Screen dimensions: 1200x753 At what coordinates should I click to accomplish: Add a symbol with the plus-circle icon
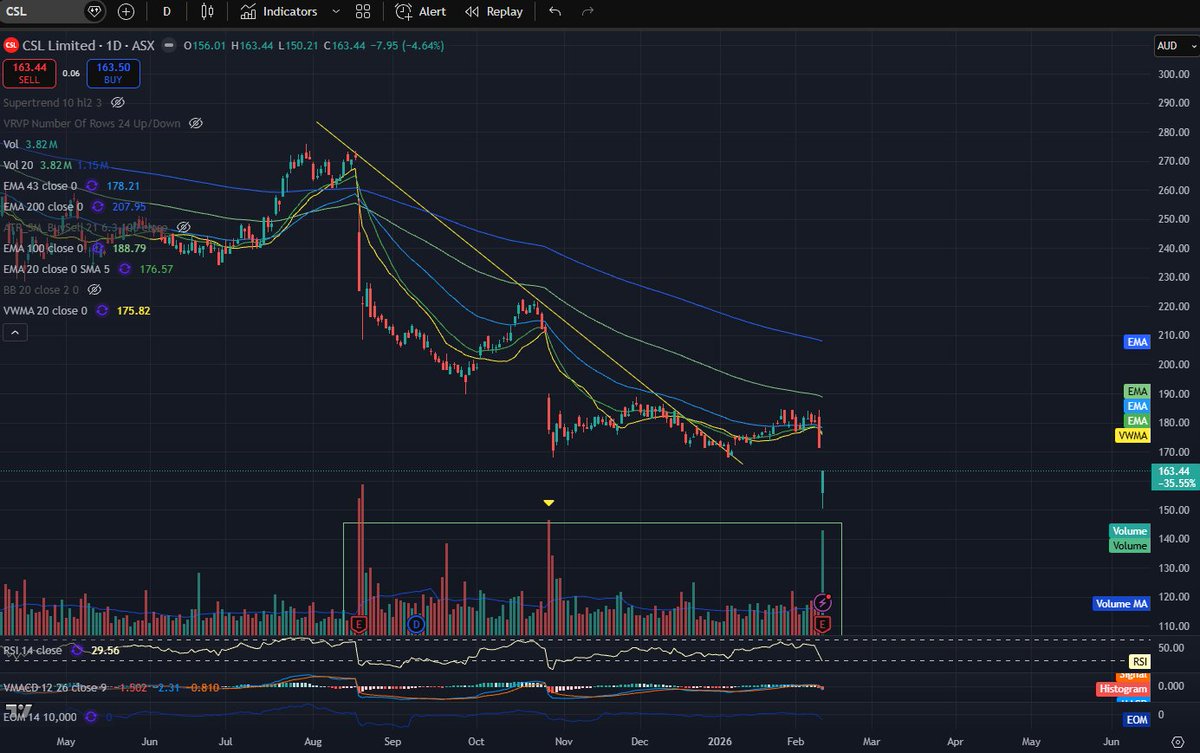126,12
